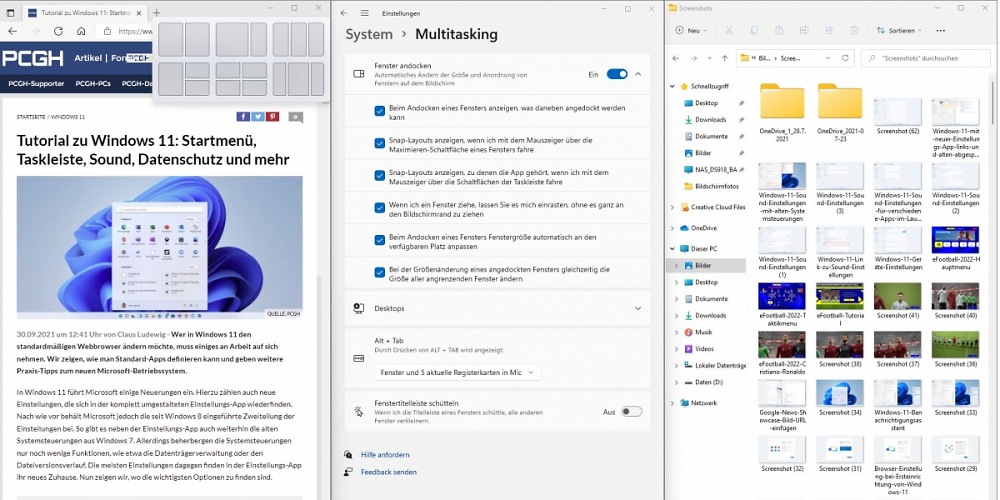Screen dimensions: 1000x500
Task: Click the browser address bar
Action: tap(124, 31)
